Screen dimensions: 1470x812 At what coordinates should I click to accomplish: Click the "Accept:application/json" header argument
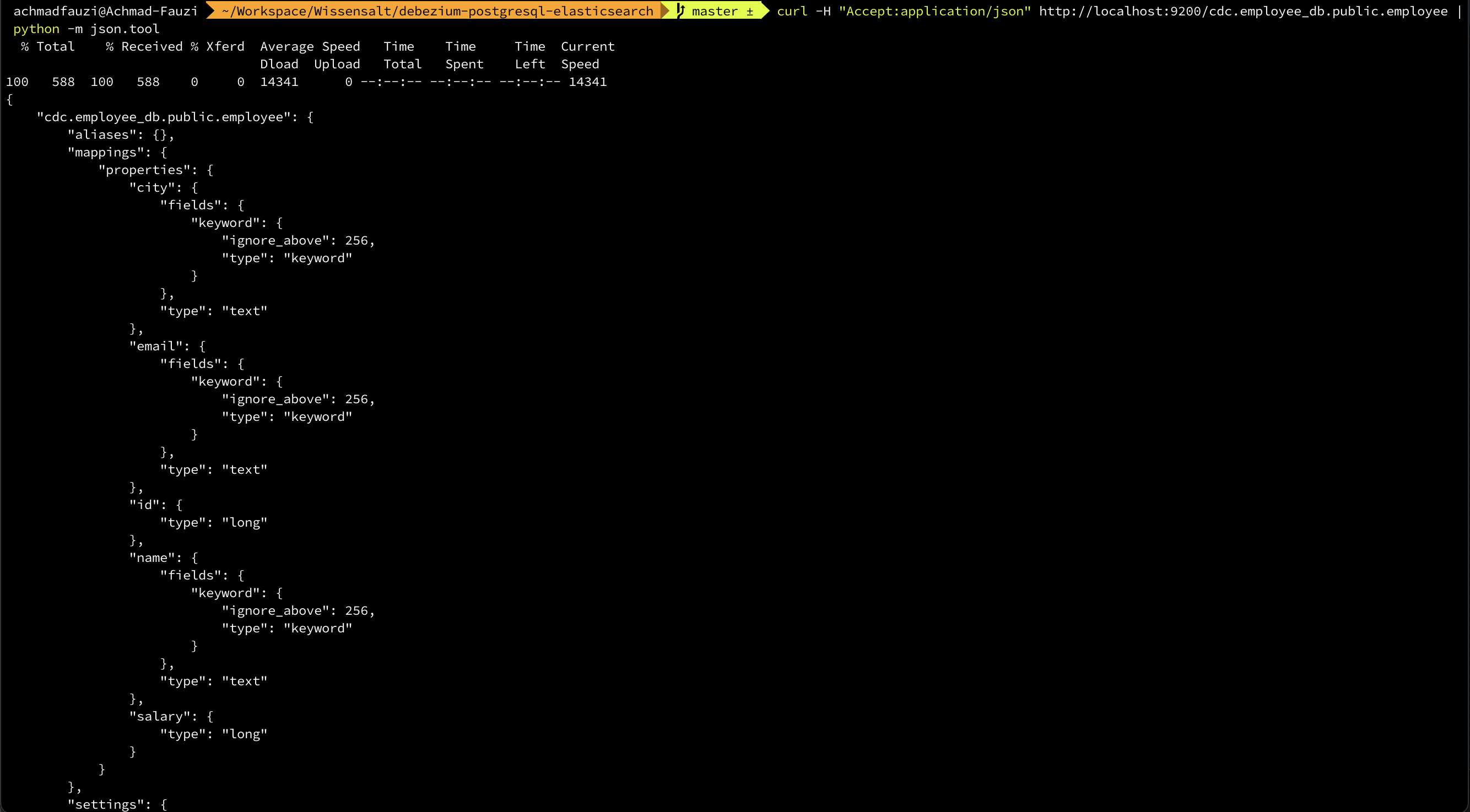coord(934,12)
